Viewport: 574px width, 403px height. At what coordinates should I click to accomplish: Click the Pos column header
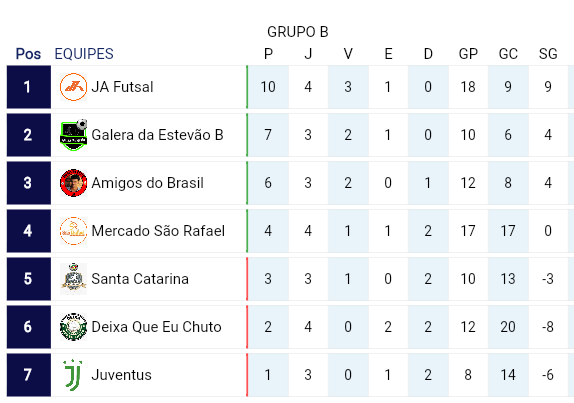tap(28, 54)
